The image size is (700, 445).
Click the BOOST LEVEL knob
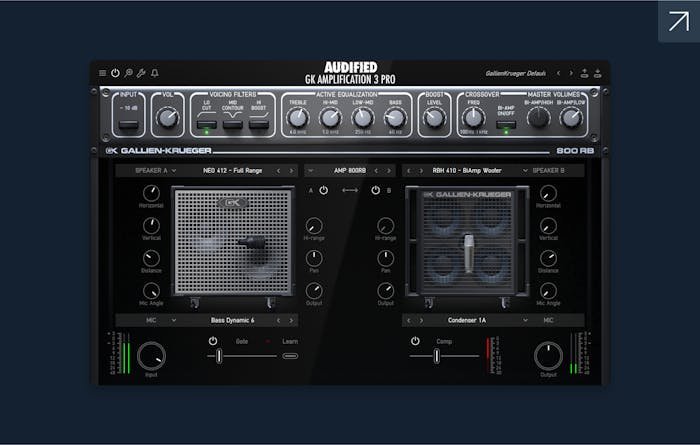[x=434, y=118]
